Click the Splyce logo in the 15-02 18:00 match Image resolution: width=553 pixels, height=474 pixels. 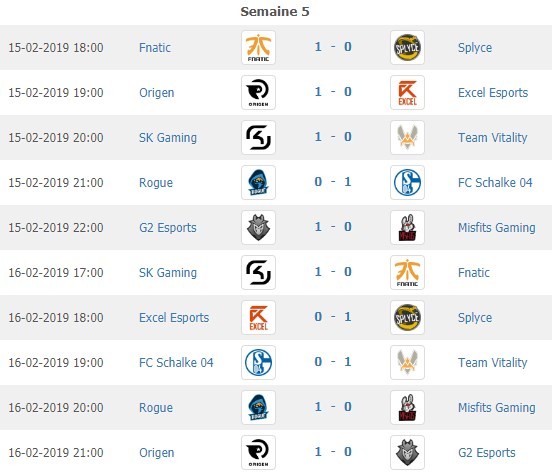click(407, 48)
